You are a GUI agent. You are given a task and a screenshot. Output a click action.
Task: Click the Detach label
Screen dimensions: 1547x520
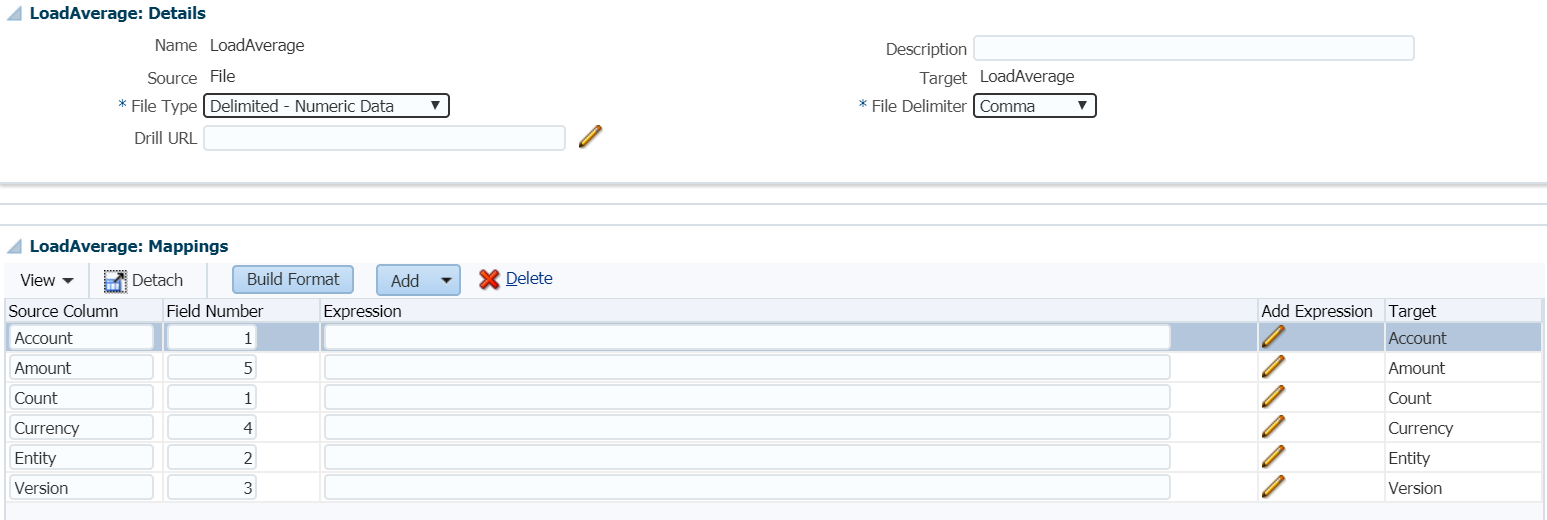click(158, 281)
